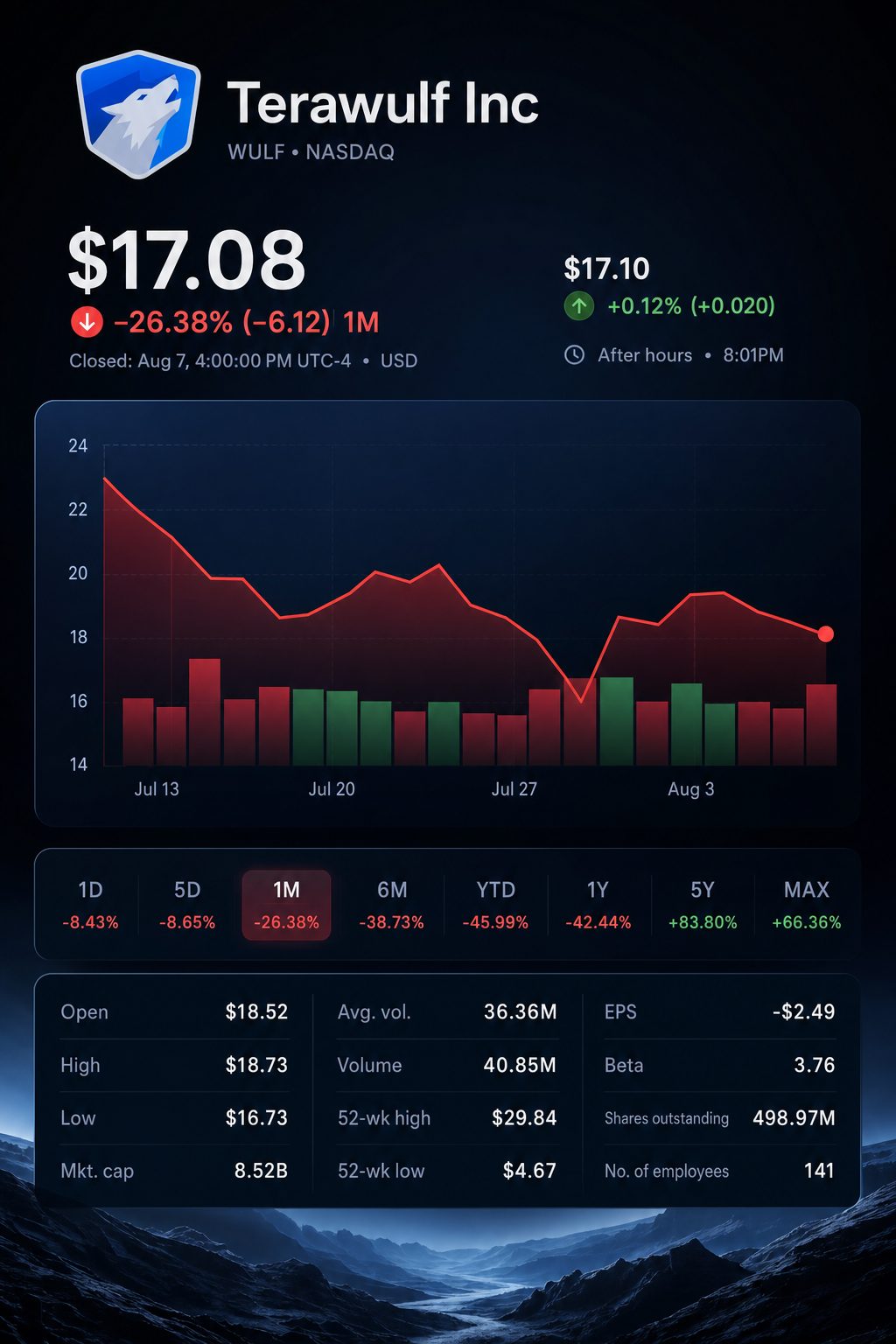896x1344 pixels.
Task: Click the −26.38% (−6.12) 1M change text
Action: [x=246, y=322]
